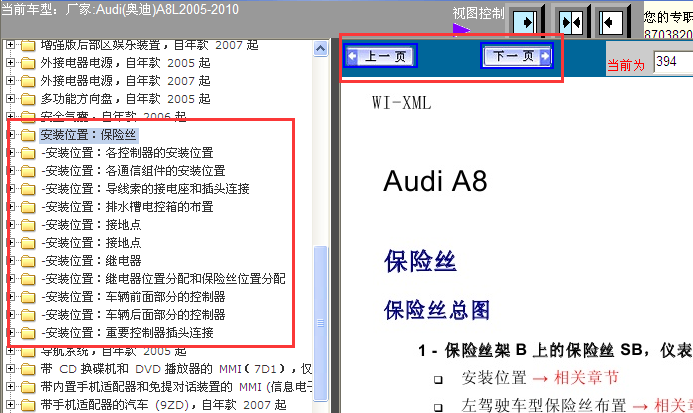Click folder icon of 继电器位置分配和保险丝位置分配

(28, 279)
